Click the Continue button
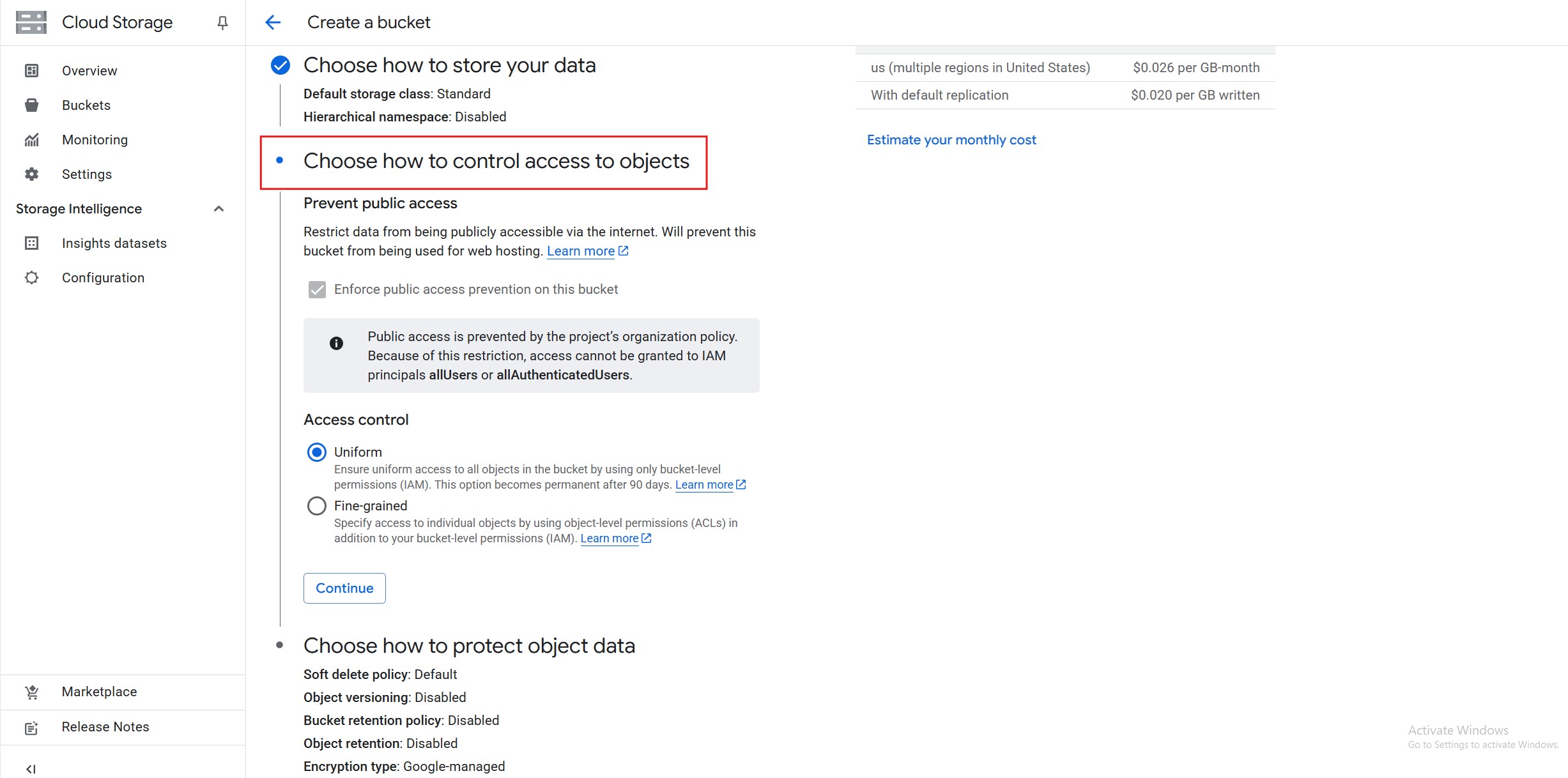Image resolution: width=1568 pixels, height=778 pixels. pos(344,588)
